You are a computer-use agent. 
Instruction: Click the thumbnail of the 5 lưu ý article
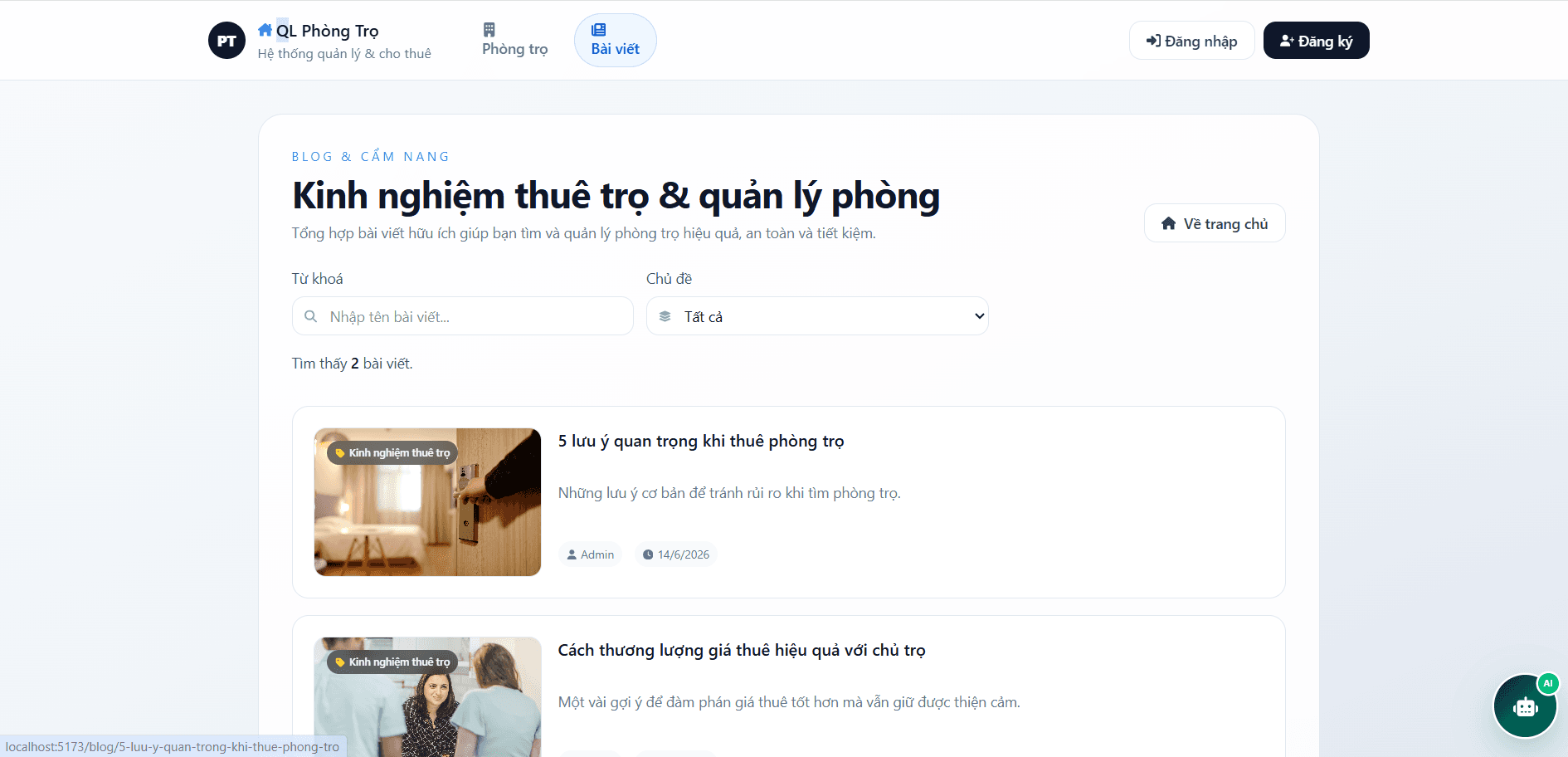pyautogui.click(x=427, y=502)
